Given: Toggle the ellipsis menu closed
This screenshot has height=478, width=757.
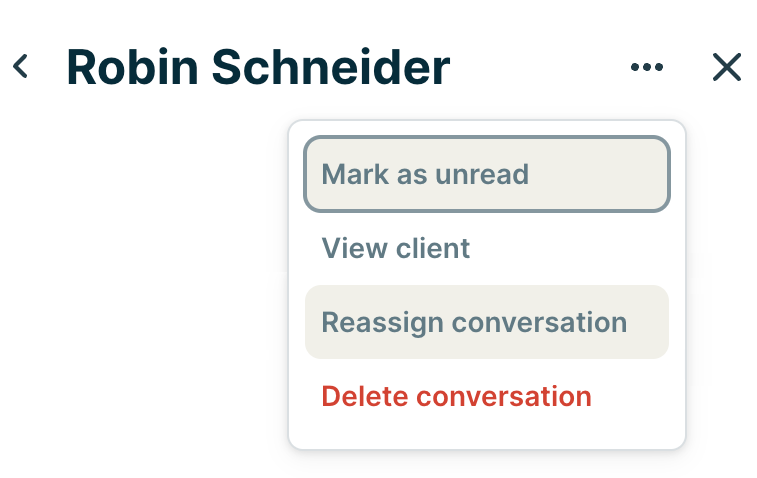Looking at the screenshot, I should tap(647, 67).
